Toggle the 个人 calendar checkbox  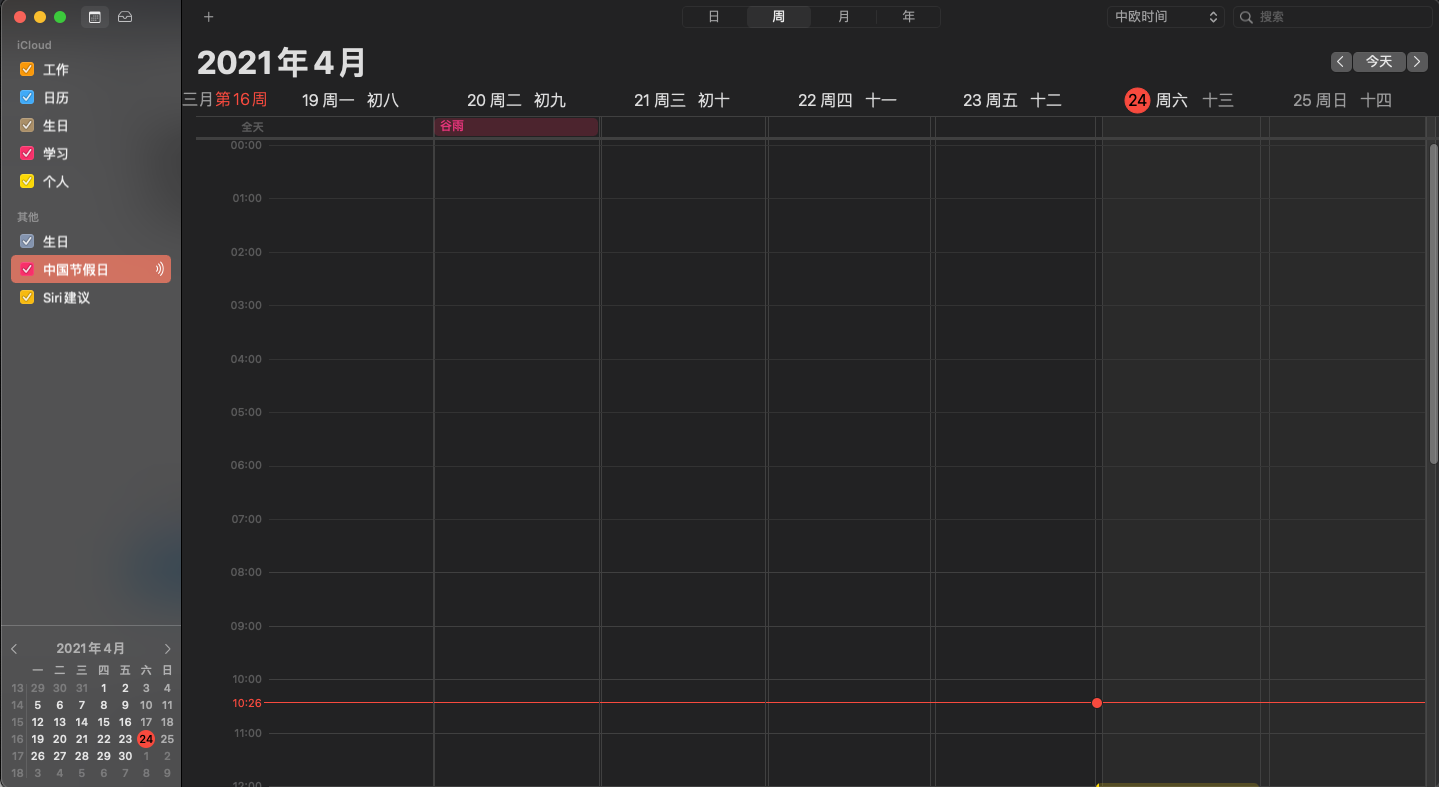[x=27, y=182]
